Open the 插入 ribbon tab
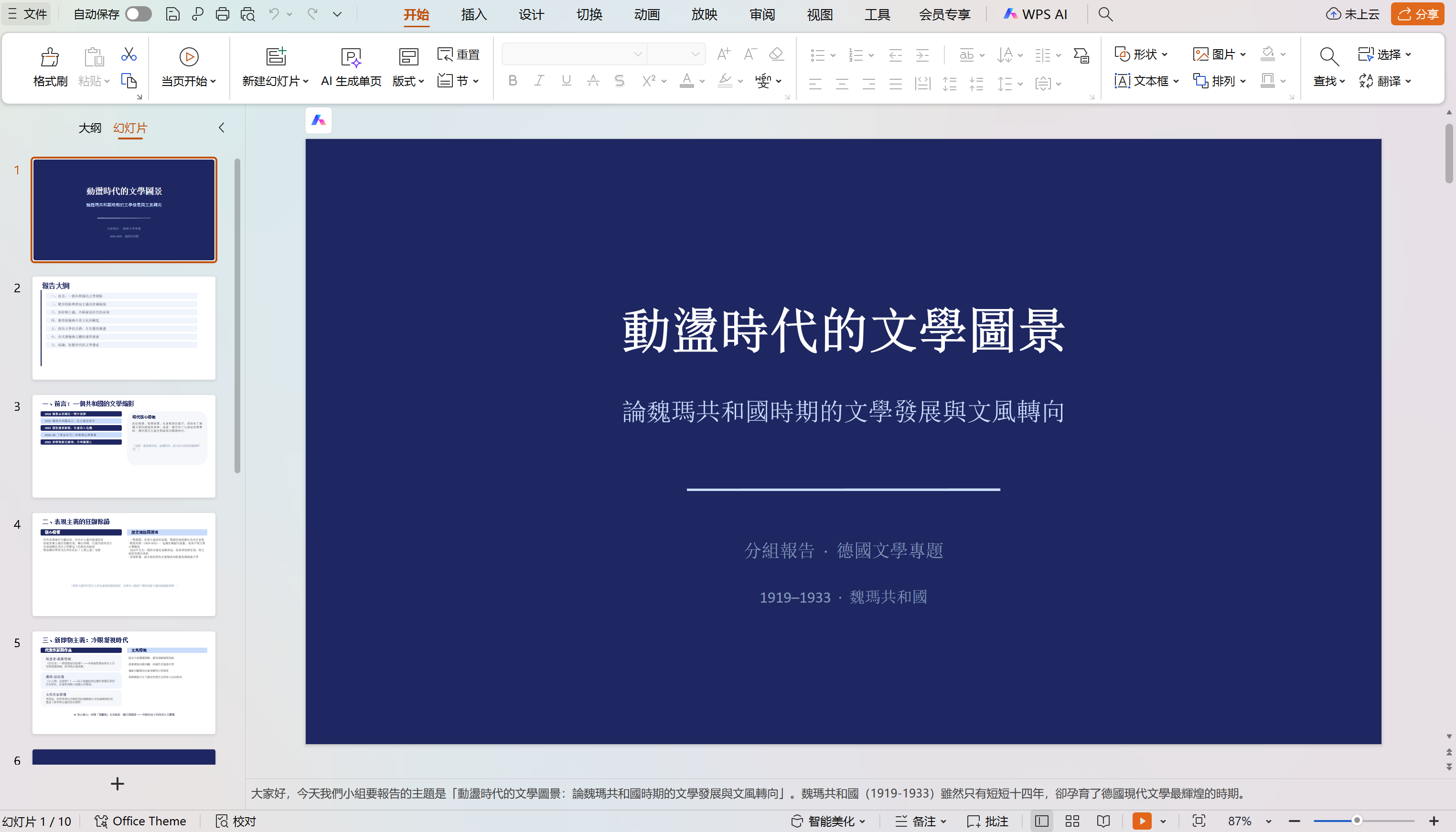 point(474,14)
